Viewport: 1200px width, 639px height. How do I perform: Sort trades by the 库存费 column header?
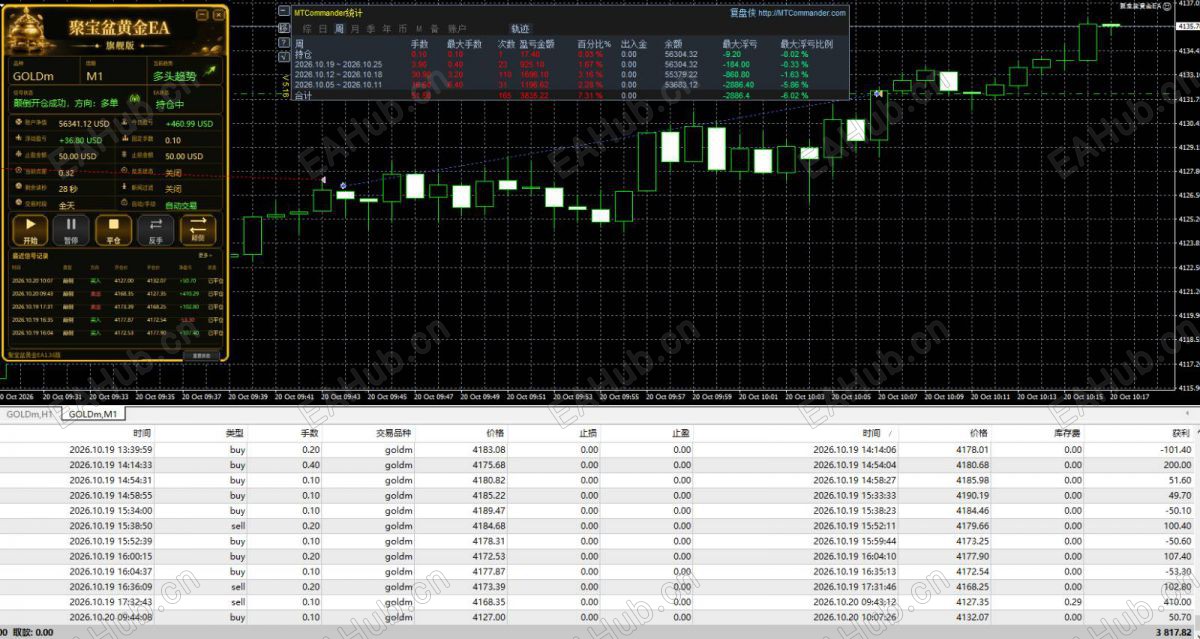[1066, 433]
